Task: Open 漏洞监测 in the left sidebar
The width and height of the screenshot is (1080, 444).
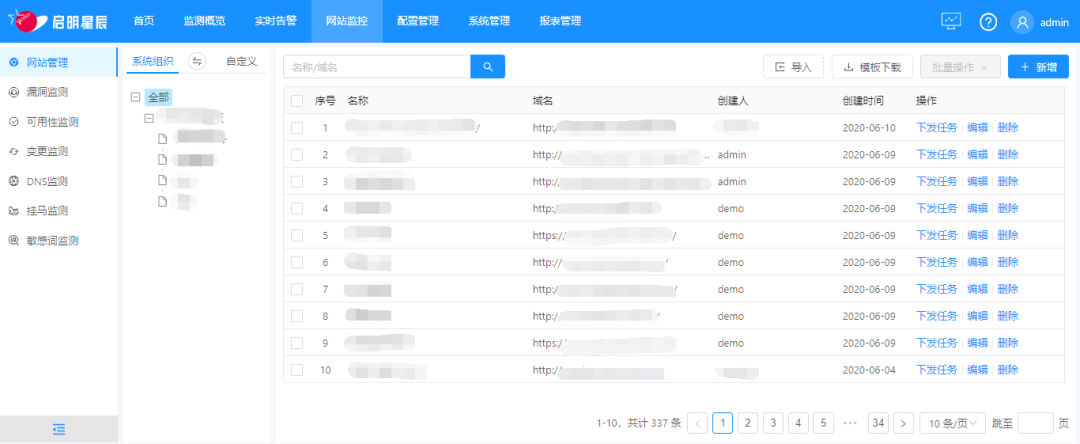Action: 54,92
